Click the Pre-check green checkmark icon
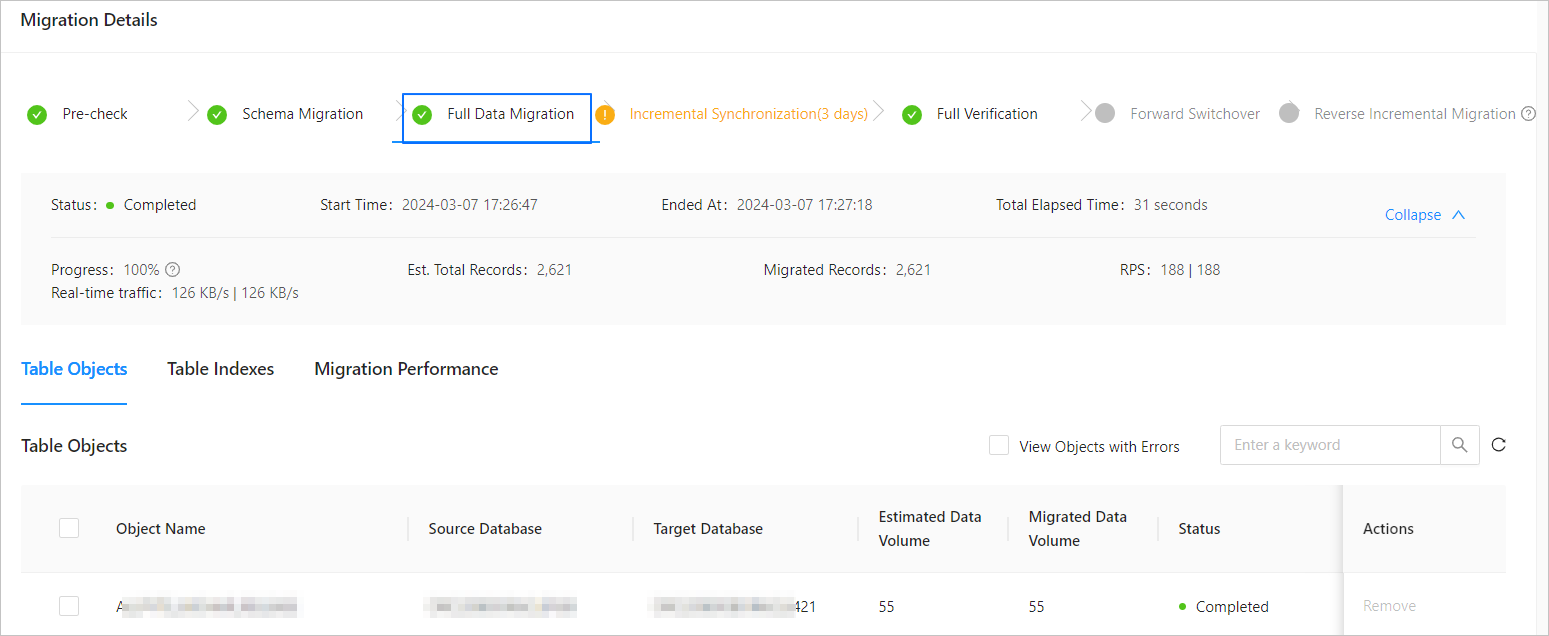This screenshot has height=636, width=1549. pyautogui.click(x=37, y=115)
